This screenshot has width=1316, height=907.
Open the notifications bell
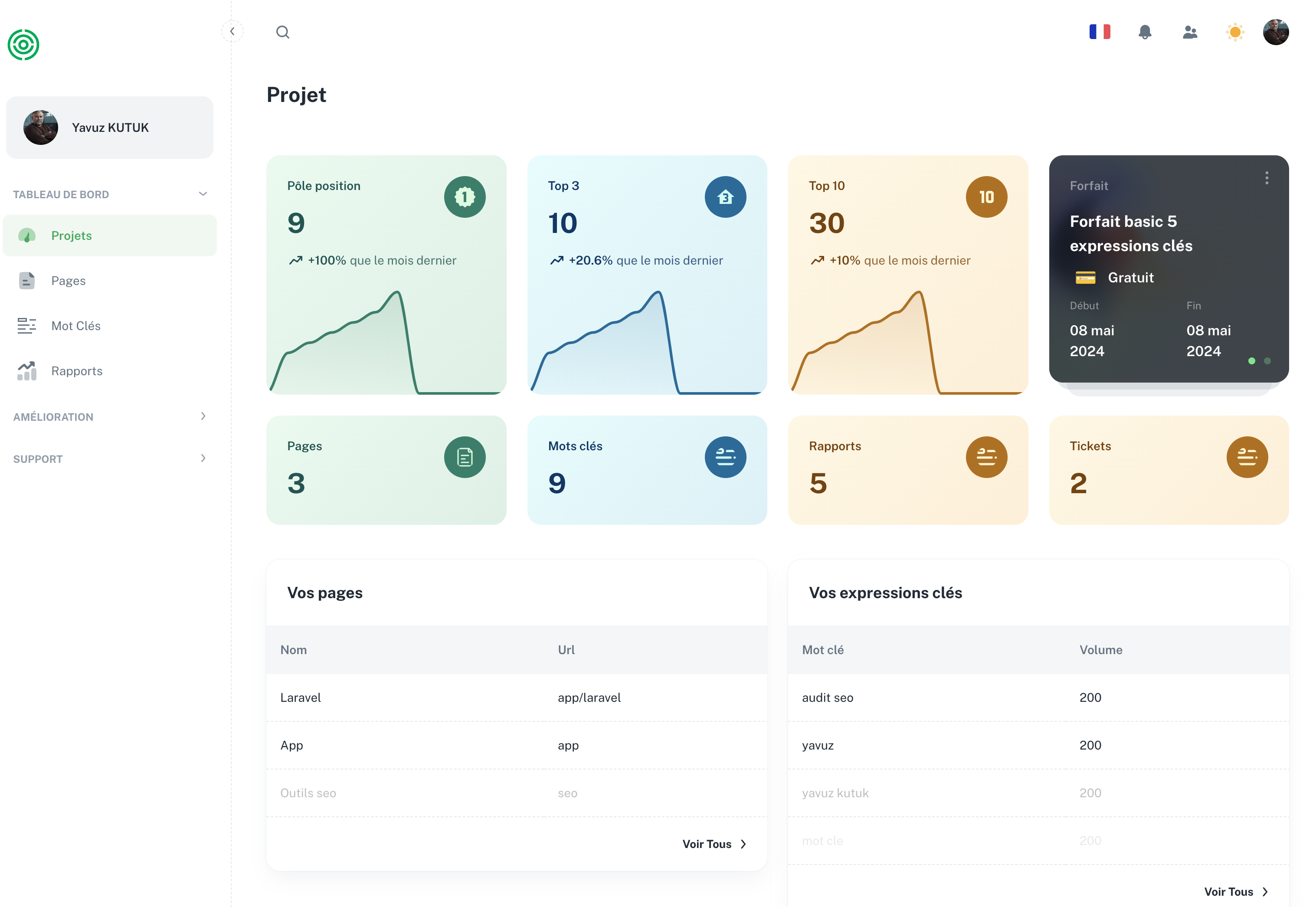(x=1144, y=32)
